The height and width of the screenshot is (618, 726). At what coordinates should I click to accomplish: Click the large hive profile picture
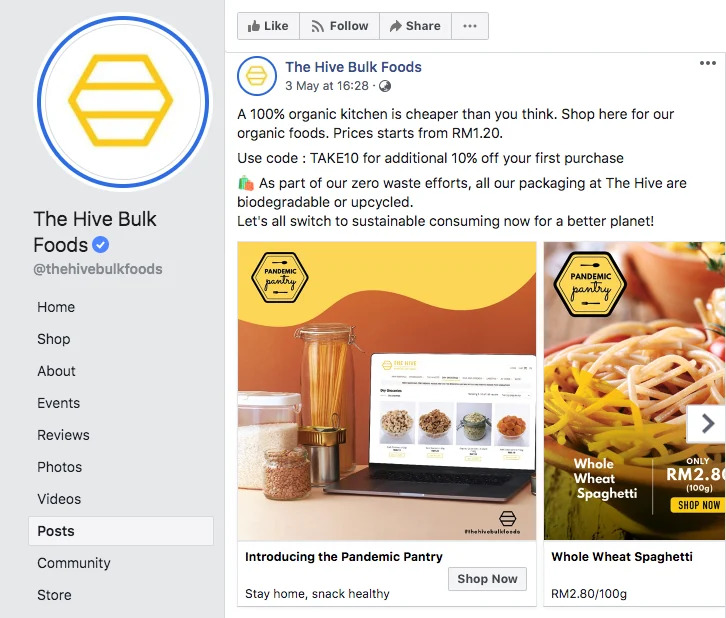click(x=123, y=101)
